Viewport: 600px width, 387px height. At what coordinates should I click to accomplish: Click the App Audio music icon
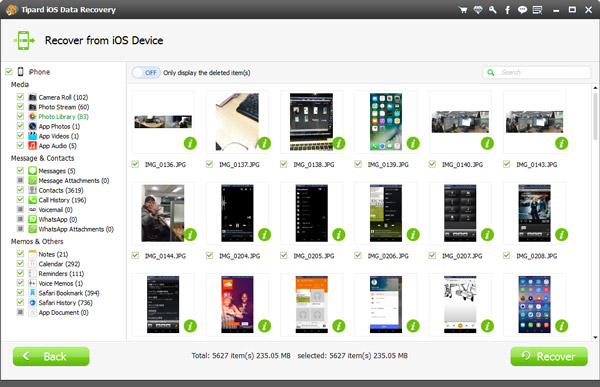pyautogui.click(x=33, y=145)
